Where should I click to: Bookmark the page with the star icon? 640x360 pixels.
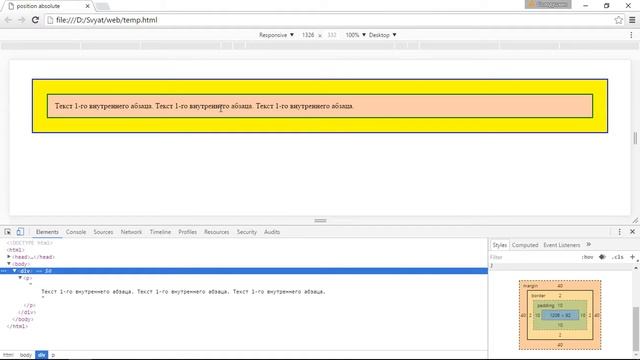[618, 20]
